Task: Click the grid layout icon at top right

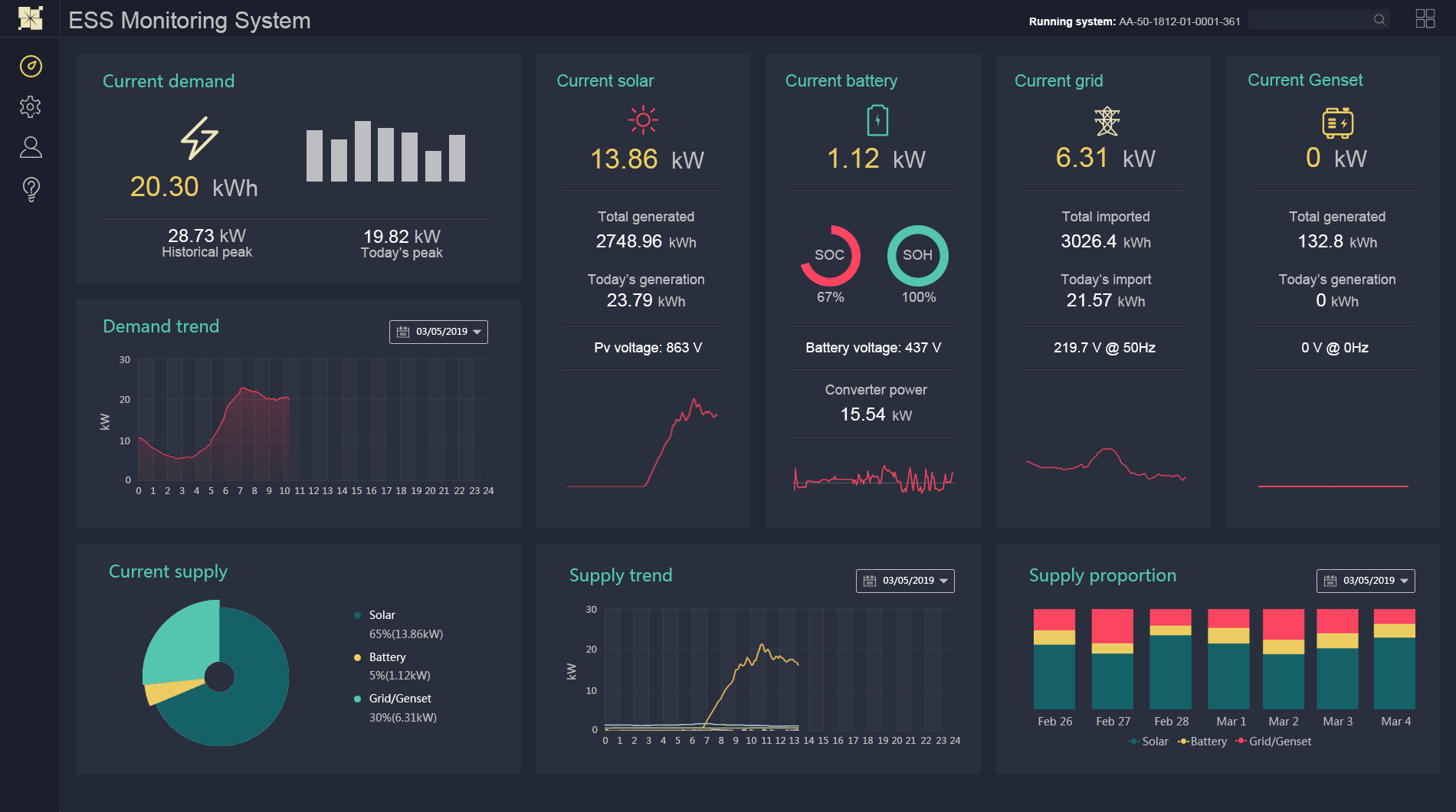Action: click(x=1425, y=19)
